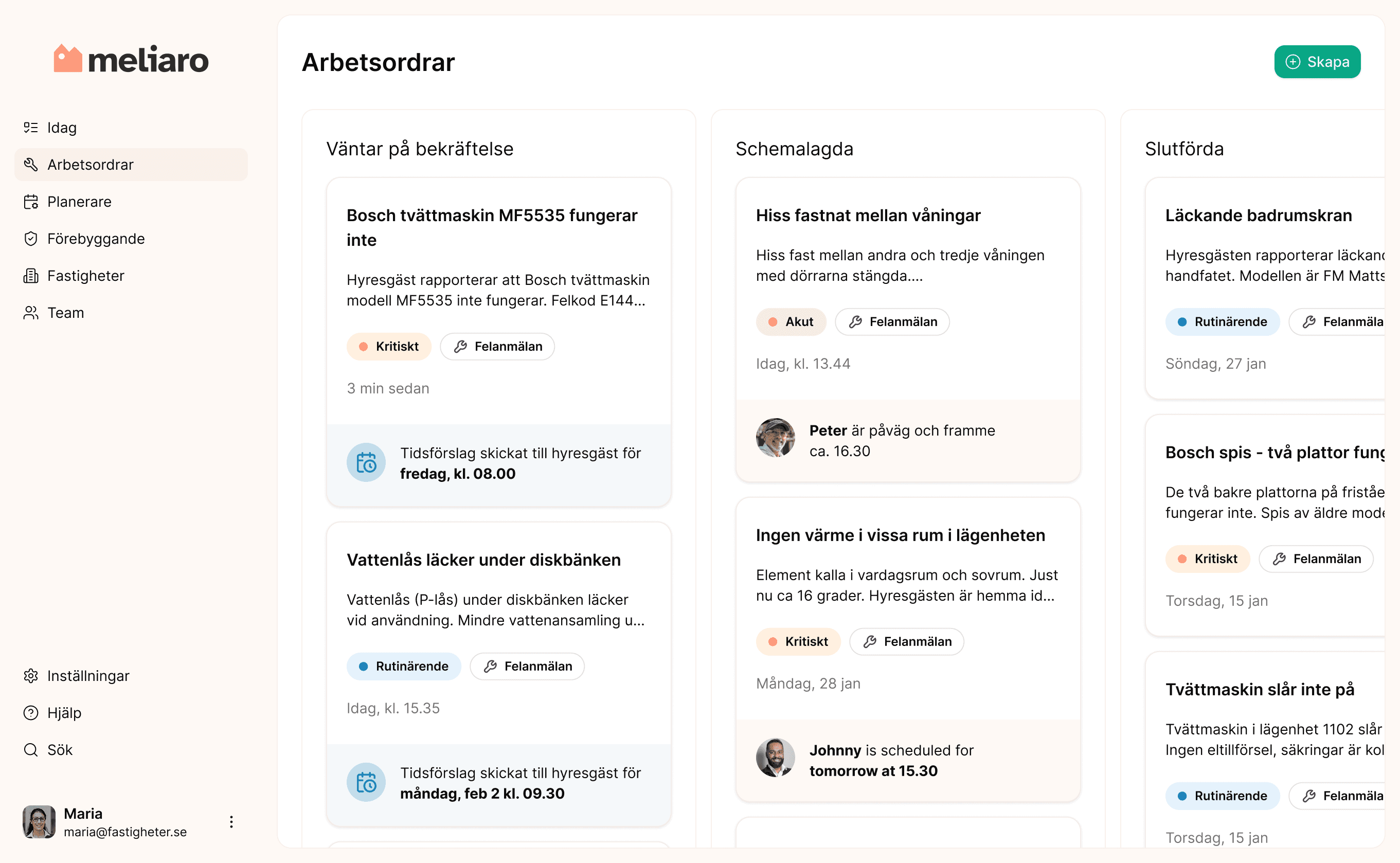Open the Felanmälan tag on Hiss fastnat card
1400x863 pixels.
click(x=892, y=321)
